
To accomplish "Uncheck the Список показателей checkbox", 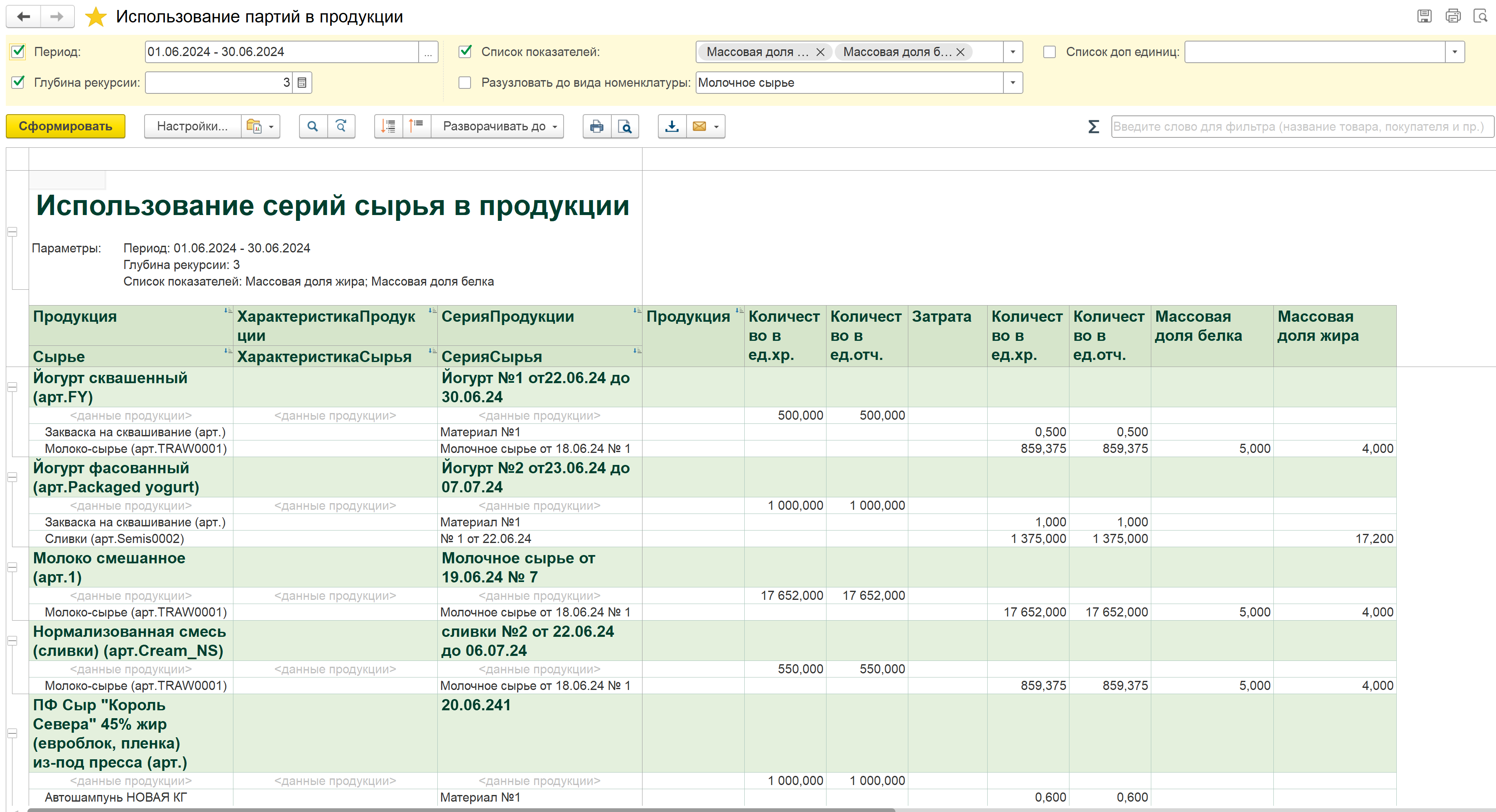I will (465, 51).
